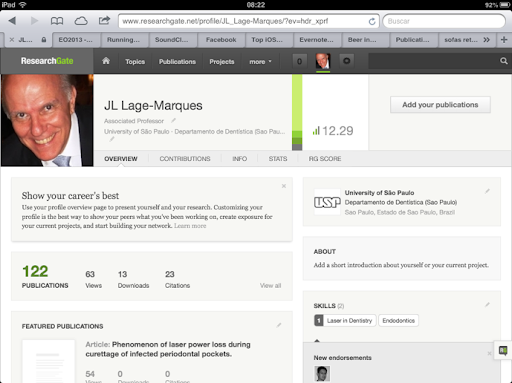Edit the institution card with pencil icon
This screenshot has width=512, height=383.
487,191
